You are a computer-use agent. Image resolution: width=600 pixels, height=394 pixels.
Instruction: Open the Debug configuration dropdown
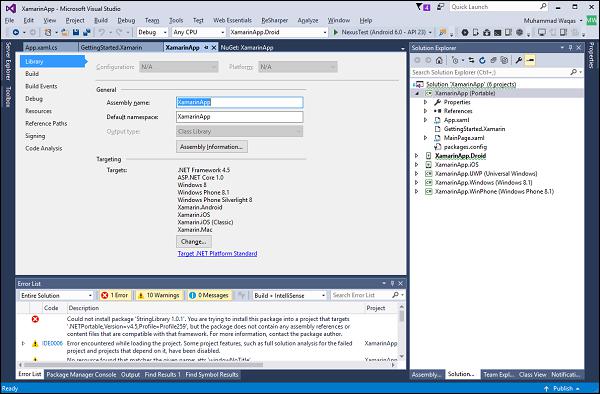click(152, 33)
